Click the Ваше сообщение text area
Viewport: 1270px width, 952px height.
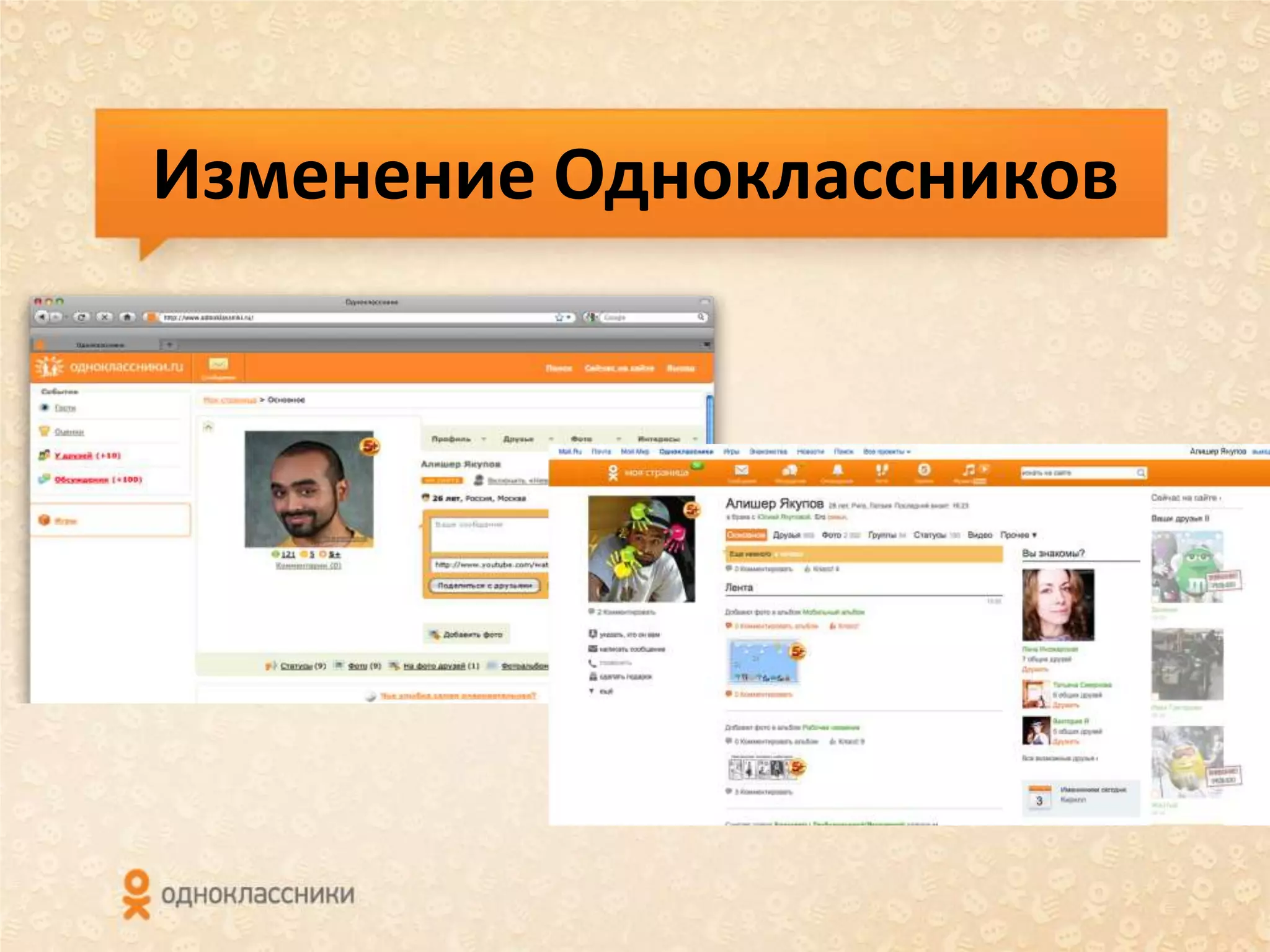pos(489,534)
